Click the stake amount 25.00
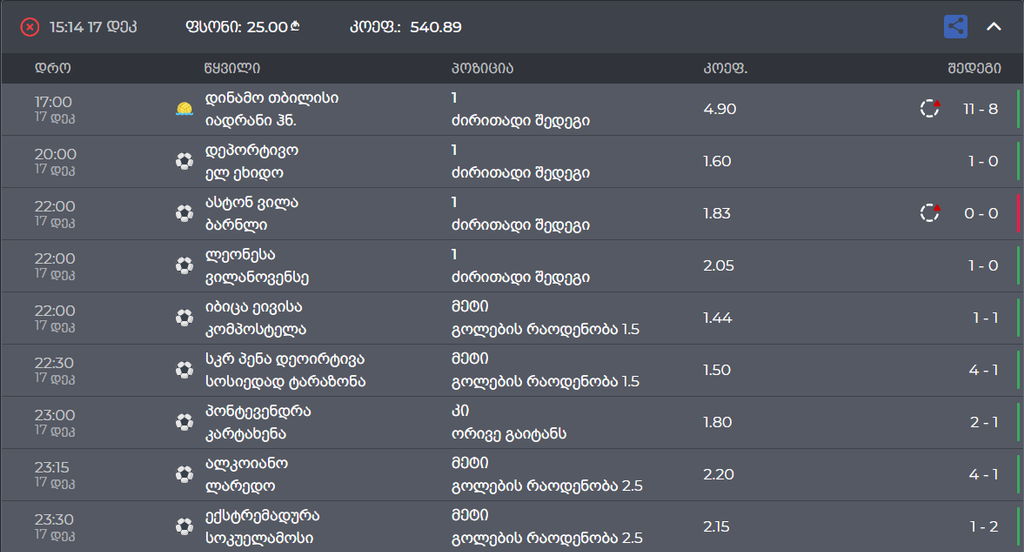 tap(265, 27)
